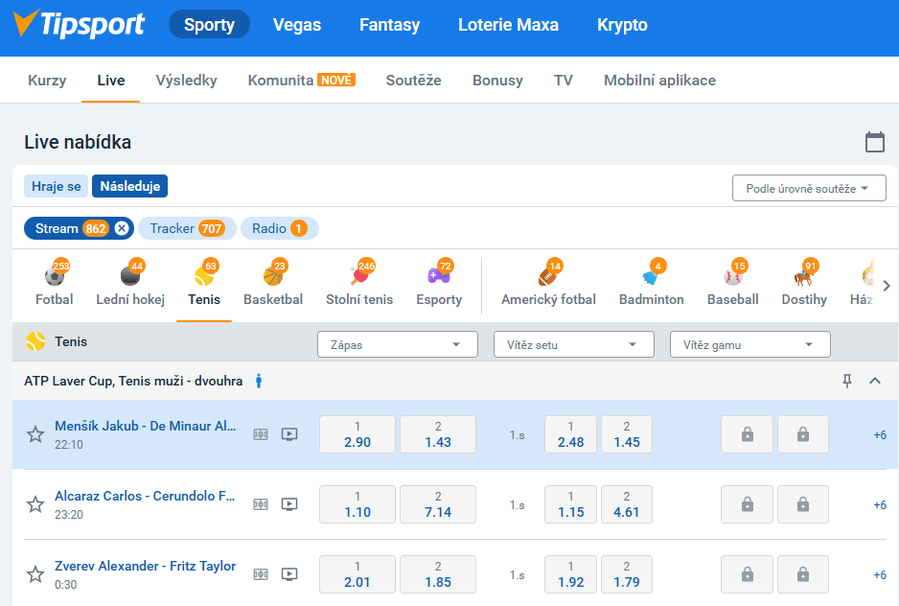Screen dimensions: 899x606
Task: Switch to the Vegas section
Action: [297, 25]
